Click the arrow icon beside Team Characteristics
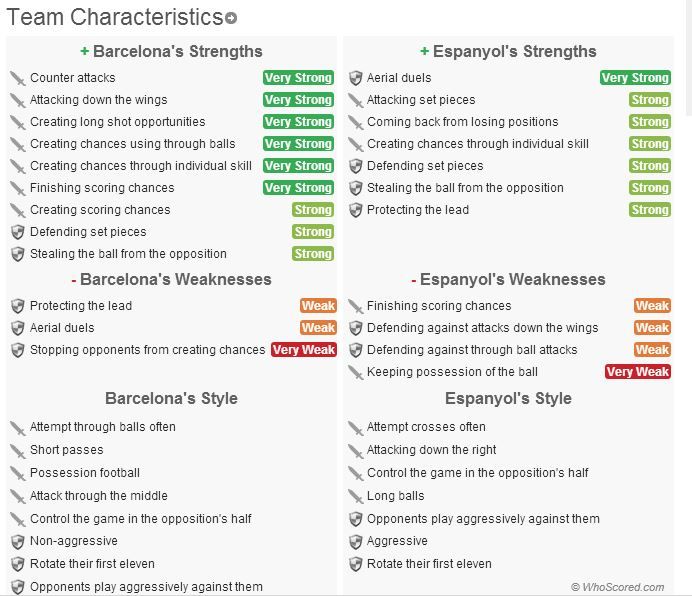This screenshot has width=692, height=596. tap(232, 19)
